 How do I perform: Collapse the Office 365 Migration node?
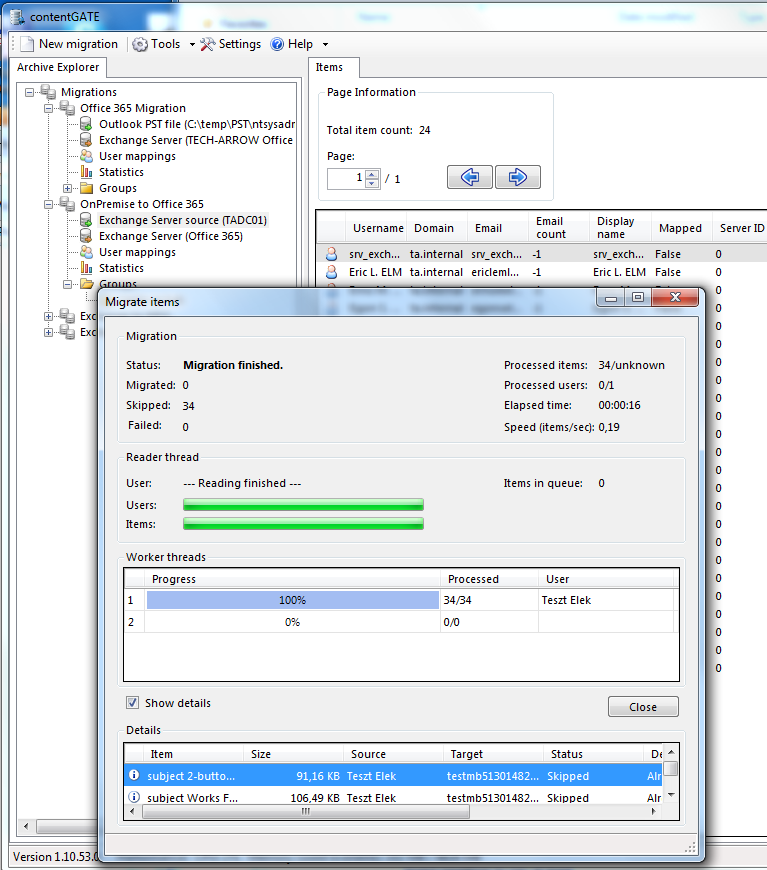click(x=49, y=109)
